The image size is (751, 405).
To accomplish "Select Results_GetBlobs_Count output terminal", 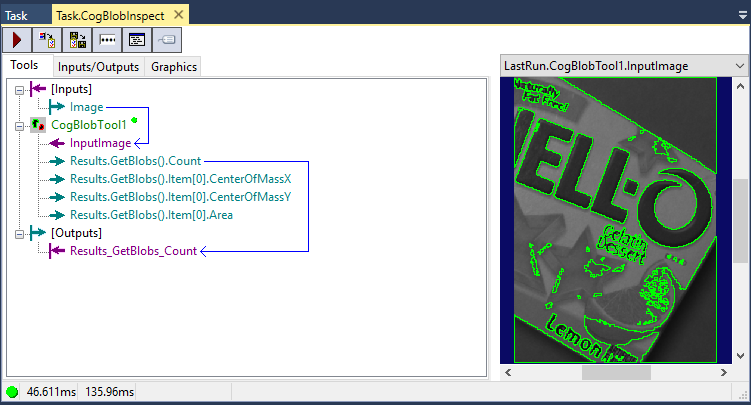I will click(132, 251).
